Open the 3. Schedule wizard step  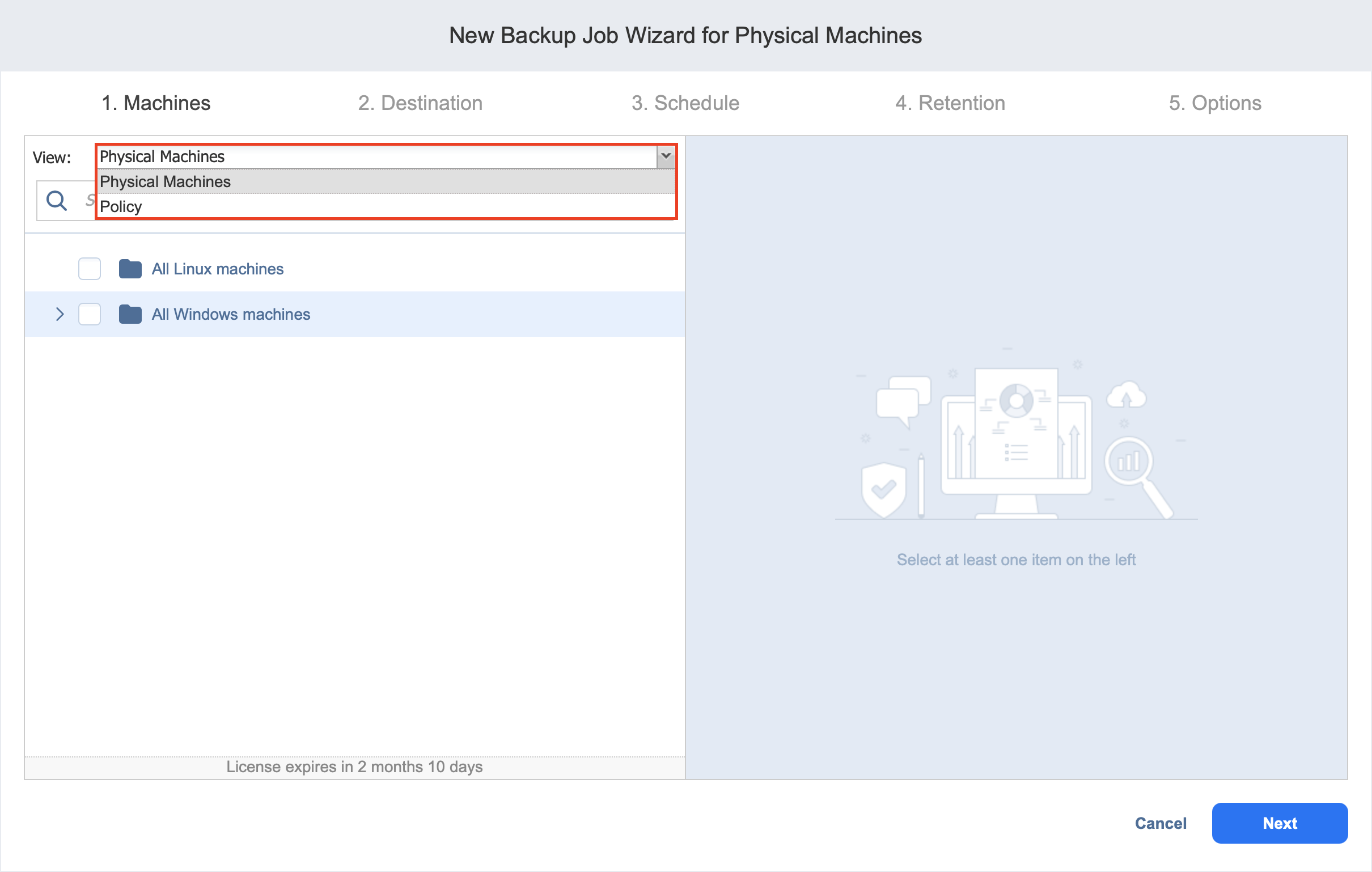click(x=685, y=103)
